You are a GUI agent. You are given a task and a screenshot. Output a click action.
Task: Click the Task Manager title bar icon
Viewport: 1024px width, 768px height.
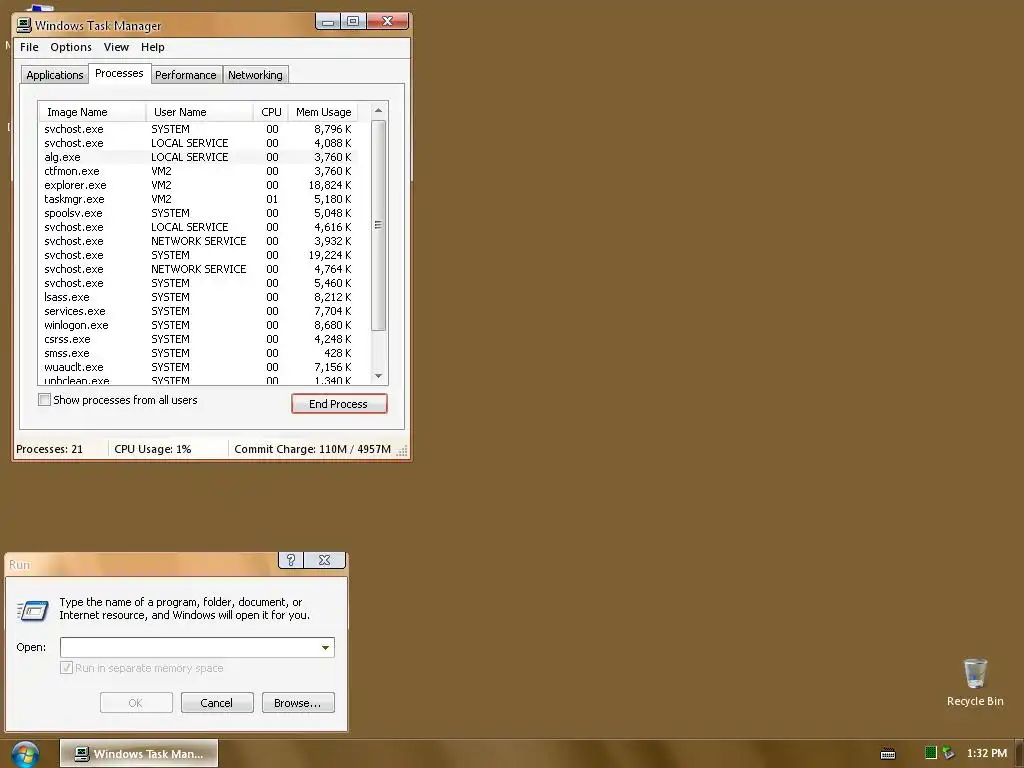click(24, 25)
